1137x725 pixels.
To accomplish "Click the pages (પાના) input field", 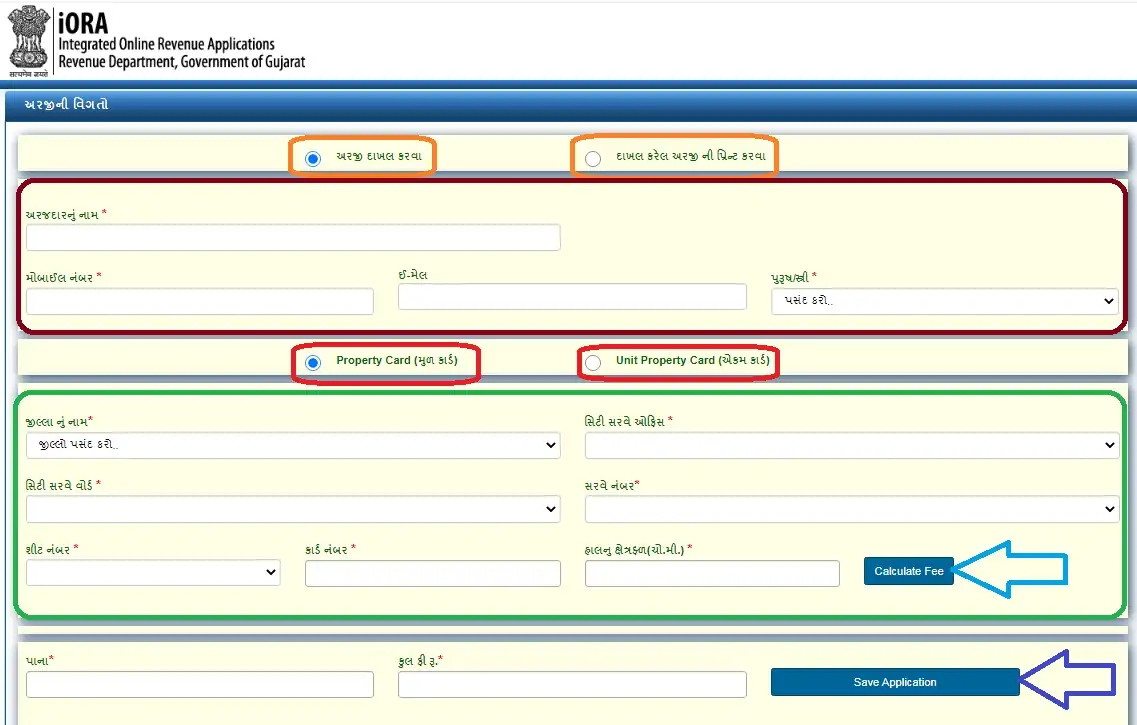I will (200, 684).
